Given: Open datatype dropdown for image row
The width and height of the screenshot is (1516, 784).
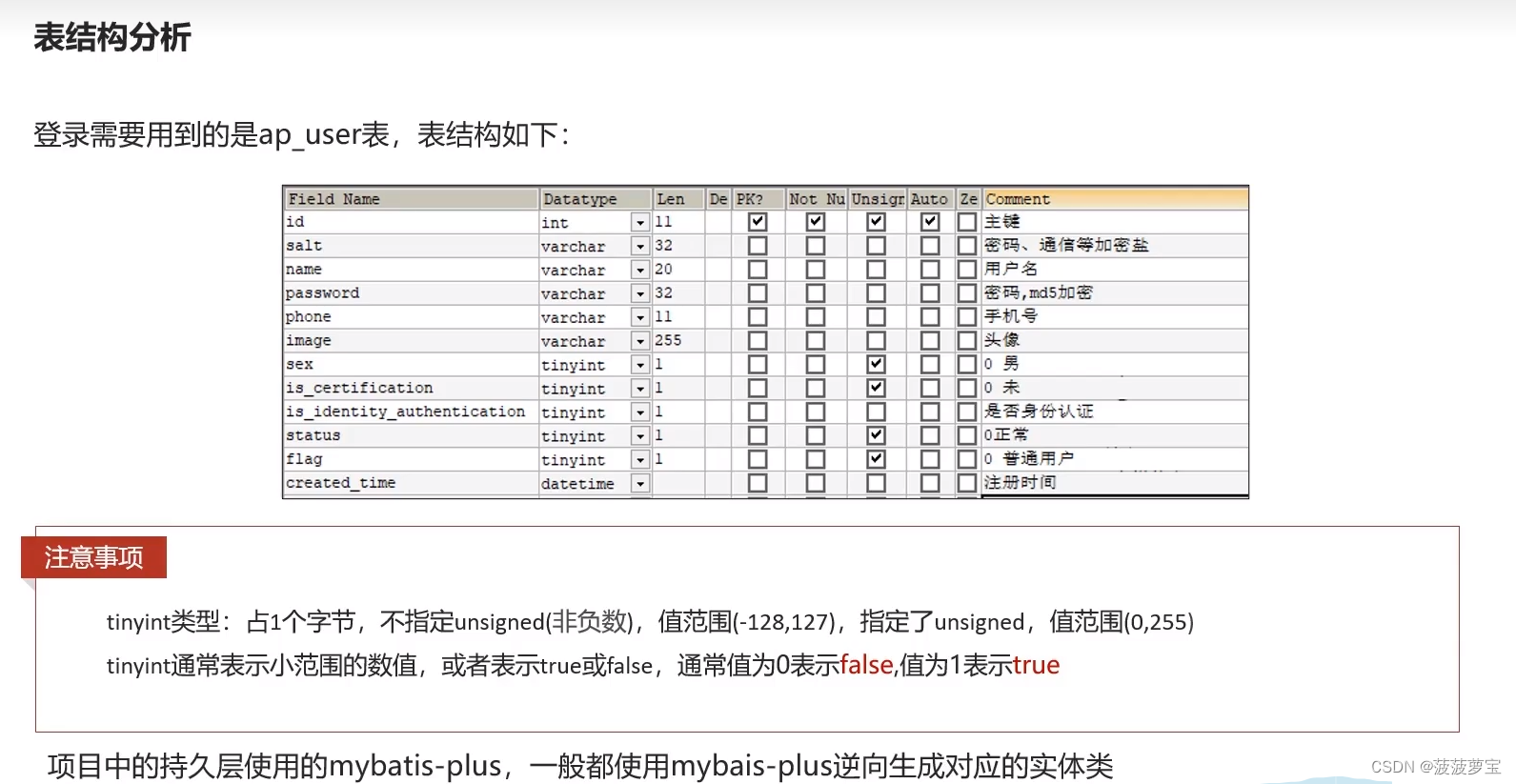Looking at the screenshot, I should pos(640,341).
